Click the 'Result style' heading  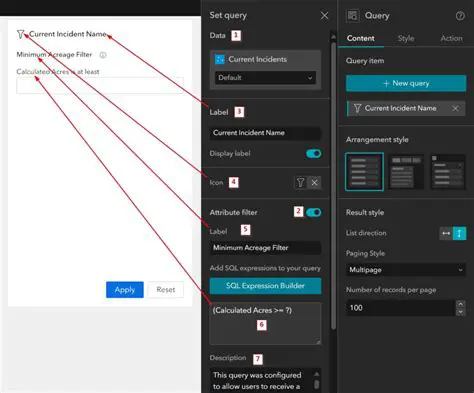tap(365, 213)
